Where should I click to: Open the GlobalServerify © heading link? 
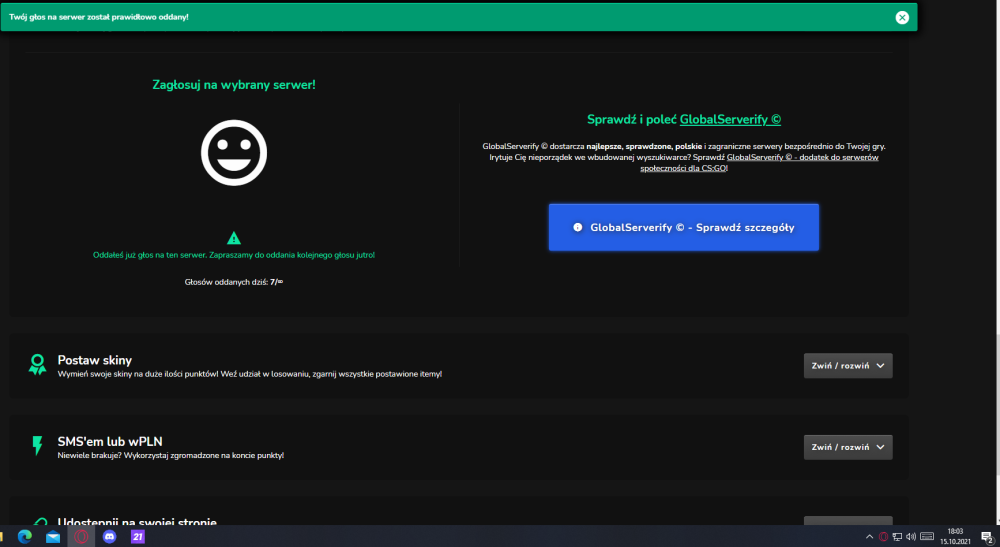point(730,119)
